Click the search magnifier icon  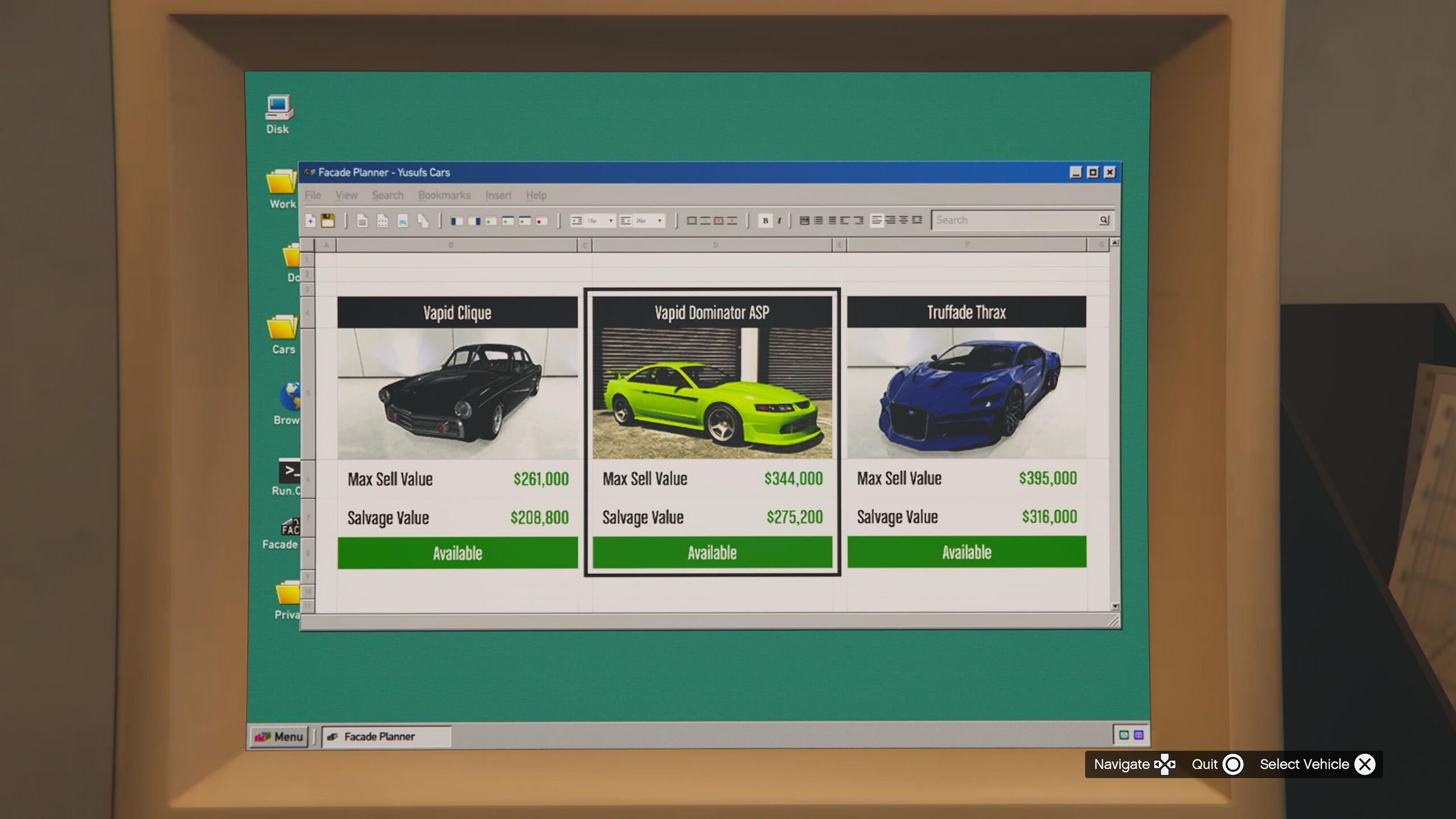(1104, 220)
